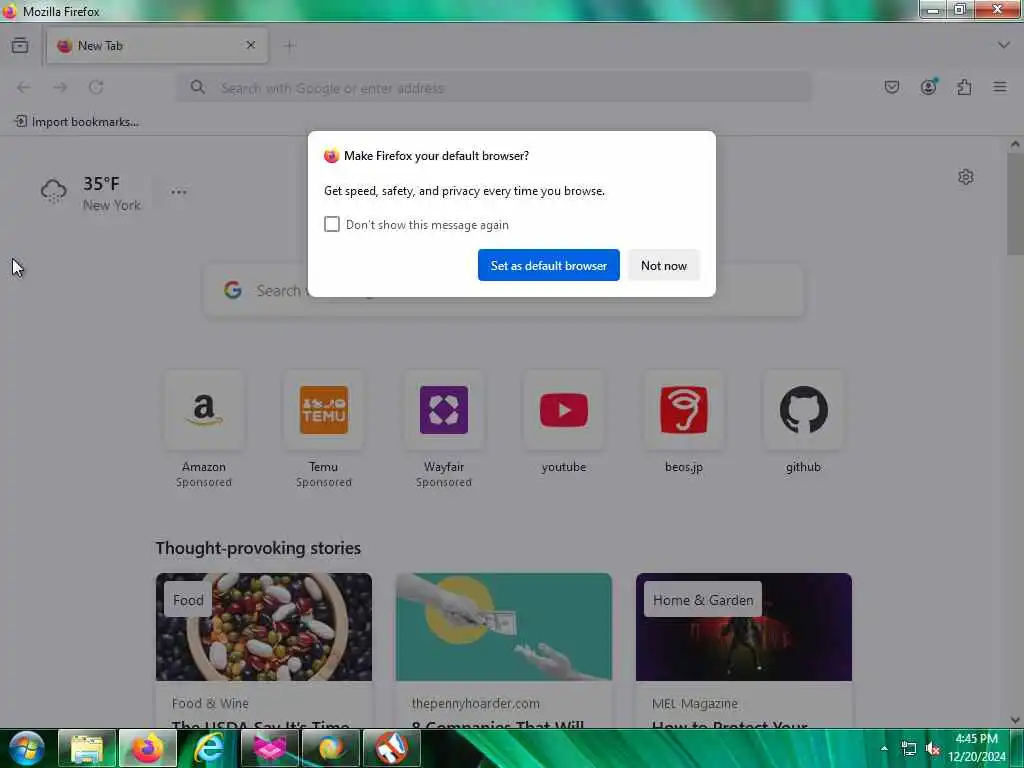Open the weather widget for New York
The height and width of the screenshot is (768, 1024).
(x=91, y=193)
